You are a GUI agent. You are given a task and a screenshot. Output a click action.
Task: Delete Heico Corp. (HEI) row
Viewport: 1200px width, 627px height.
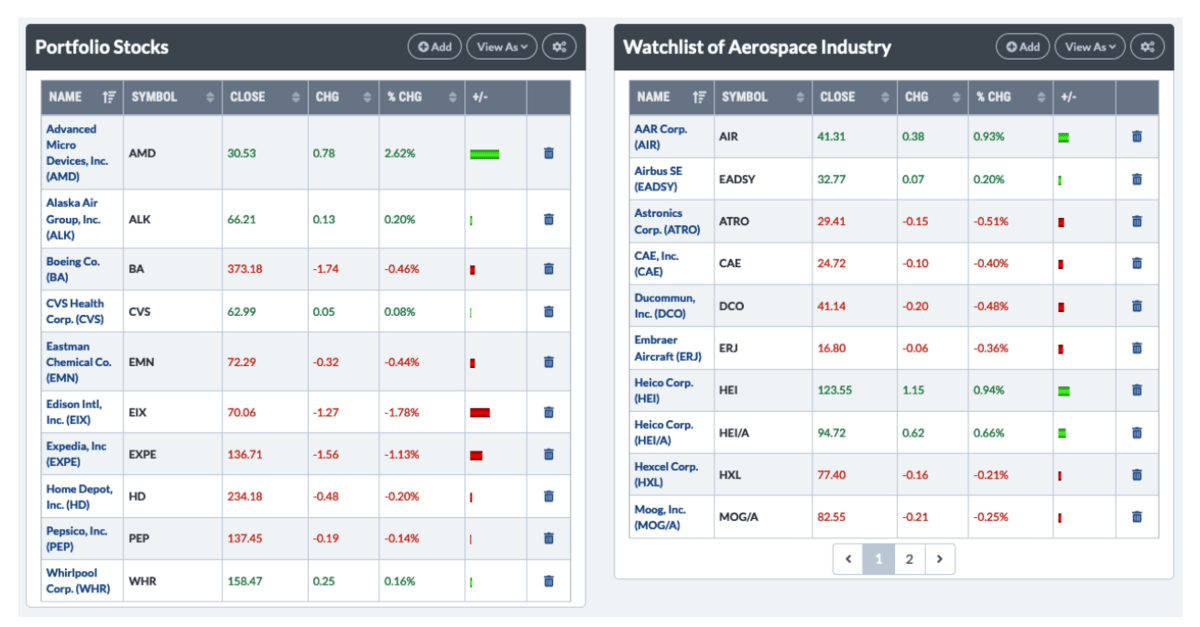tap(1137, 390)
